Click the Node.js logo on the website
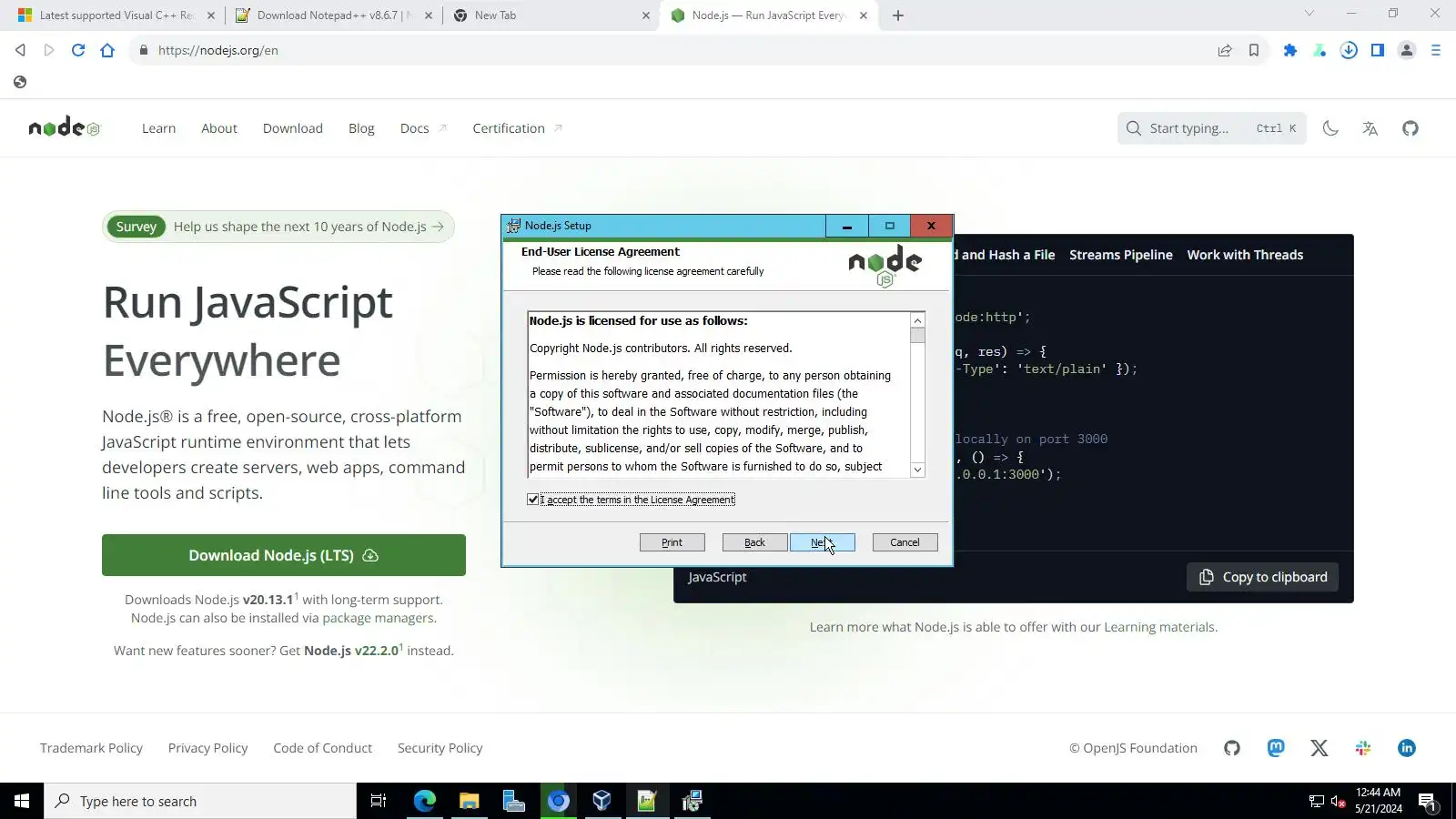1456x819 pixels. pos(64,128)
